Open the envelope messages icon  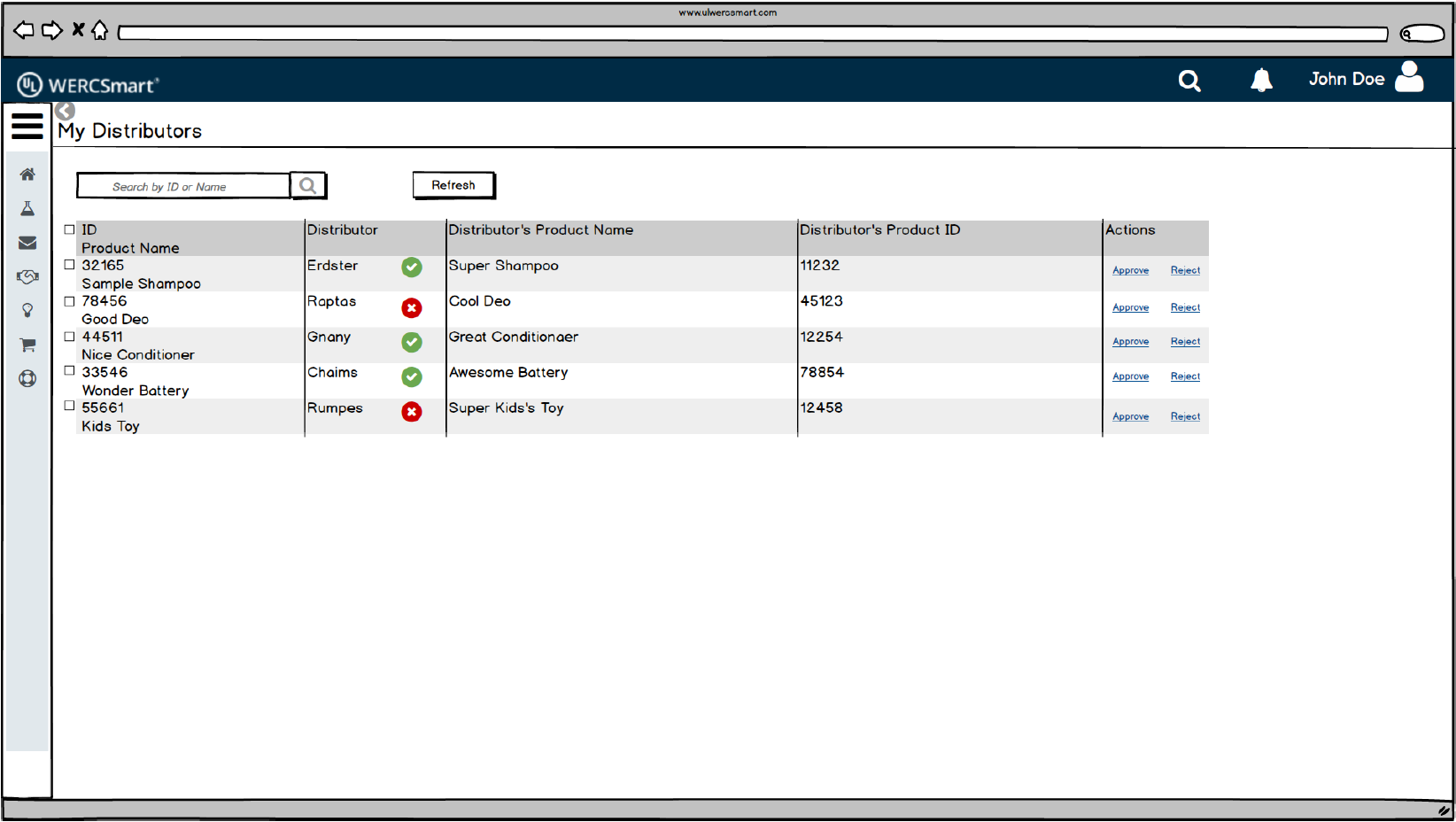pos(27,243)
